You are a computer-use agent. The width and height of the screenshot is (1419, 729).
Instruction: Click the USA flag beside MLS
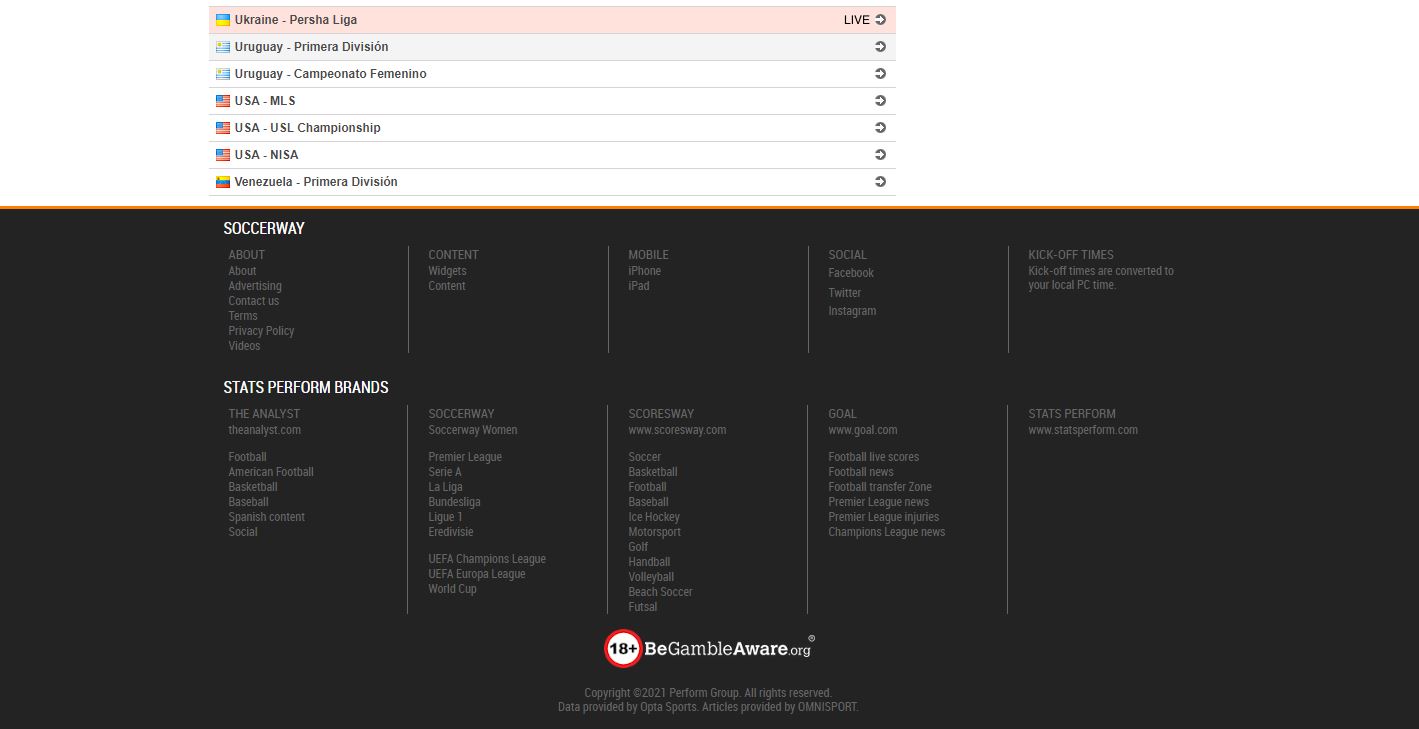coord(223,101)
